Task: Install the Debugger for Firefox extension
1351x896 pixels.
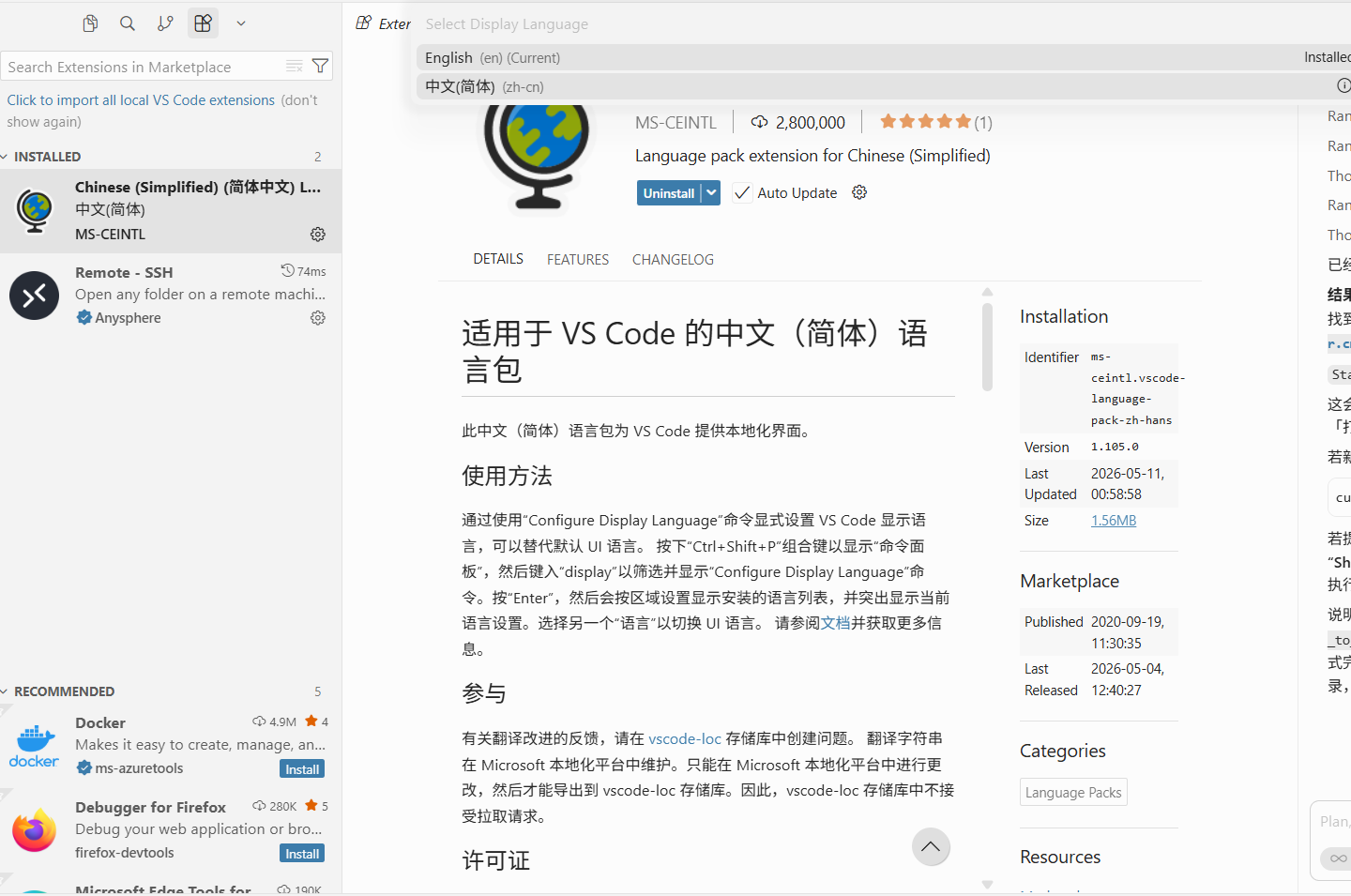Action: 302,854
